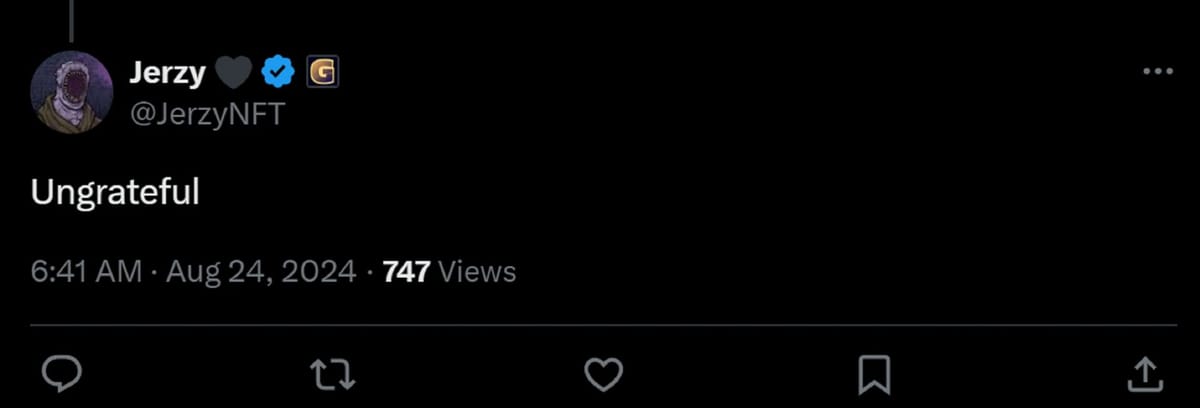This screenshot has width=1200, height=408.
Task: Like the tweet with the heart icon
Action: pyautogui.click(x=603, y=375)
